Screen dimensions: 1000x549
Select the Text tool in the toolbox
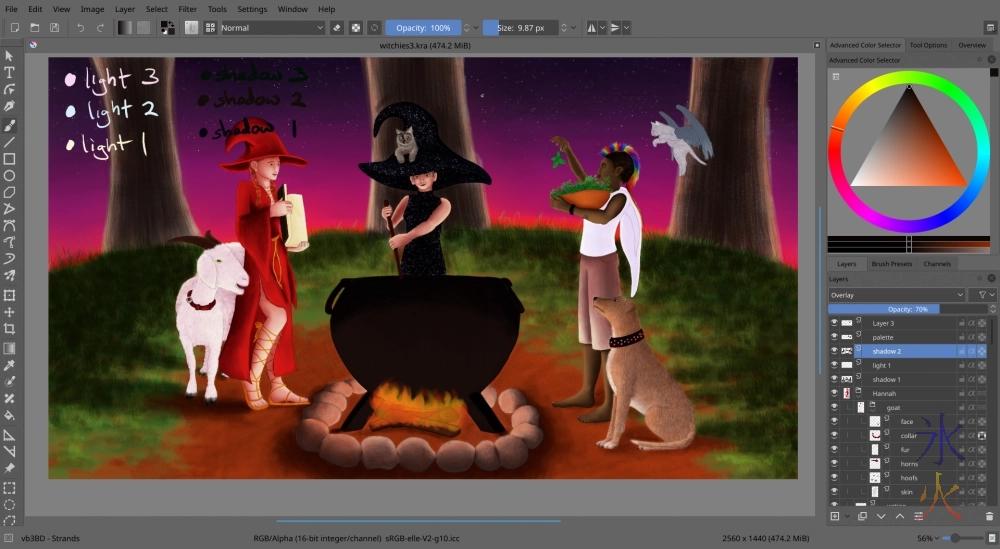[10, 73]
